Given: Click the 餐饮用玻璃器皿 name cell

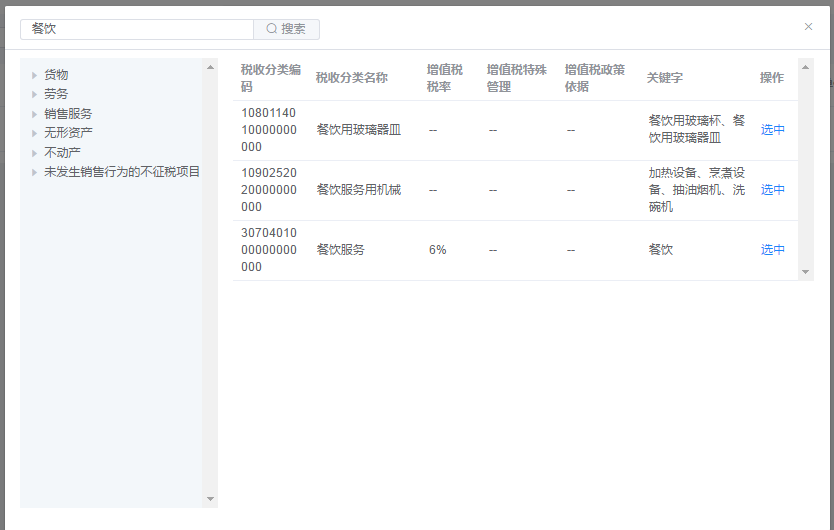Looking at the screenshot, I should pos(358,130).
